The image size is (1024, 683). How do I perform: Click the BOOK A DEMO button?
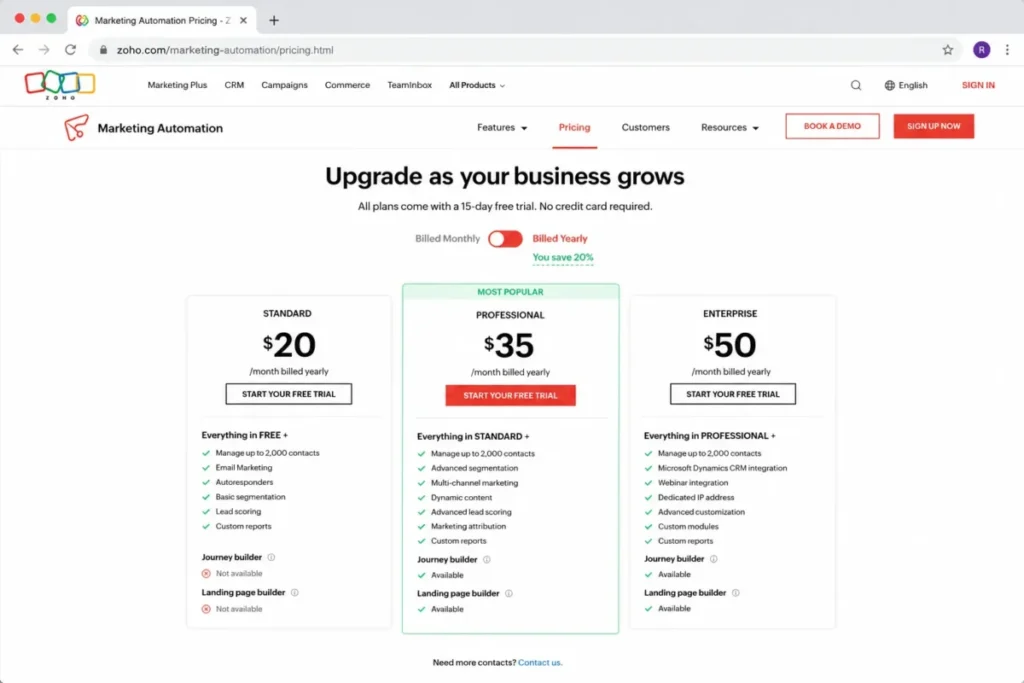pyautogui.click(x=832, y=126)
